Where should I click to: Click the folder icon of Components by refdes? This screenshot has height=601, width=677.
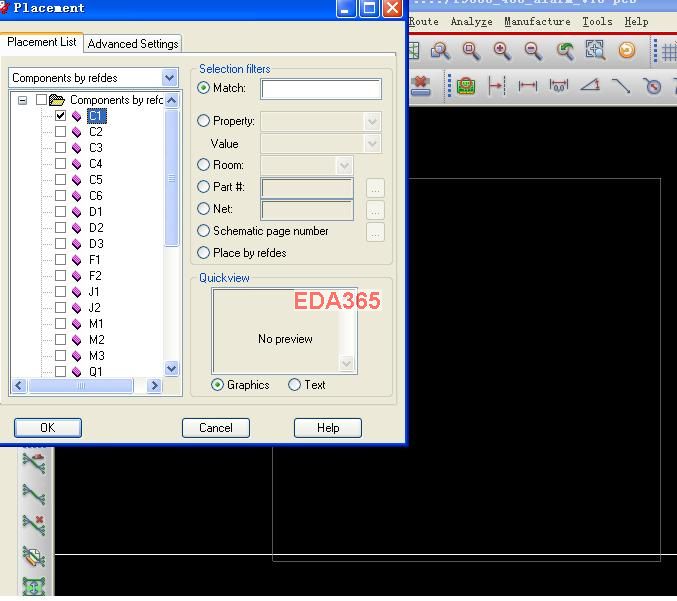[x=57, y=100]
